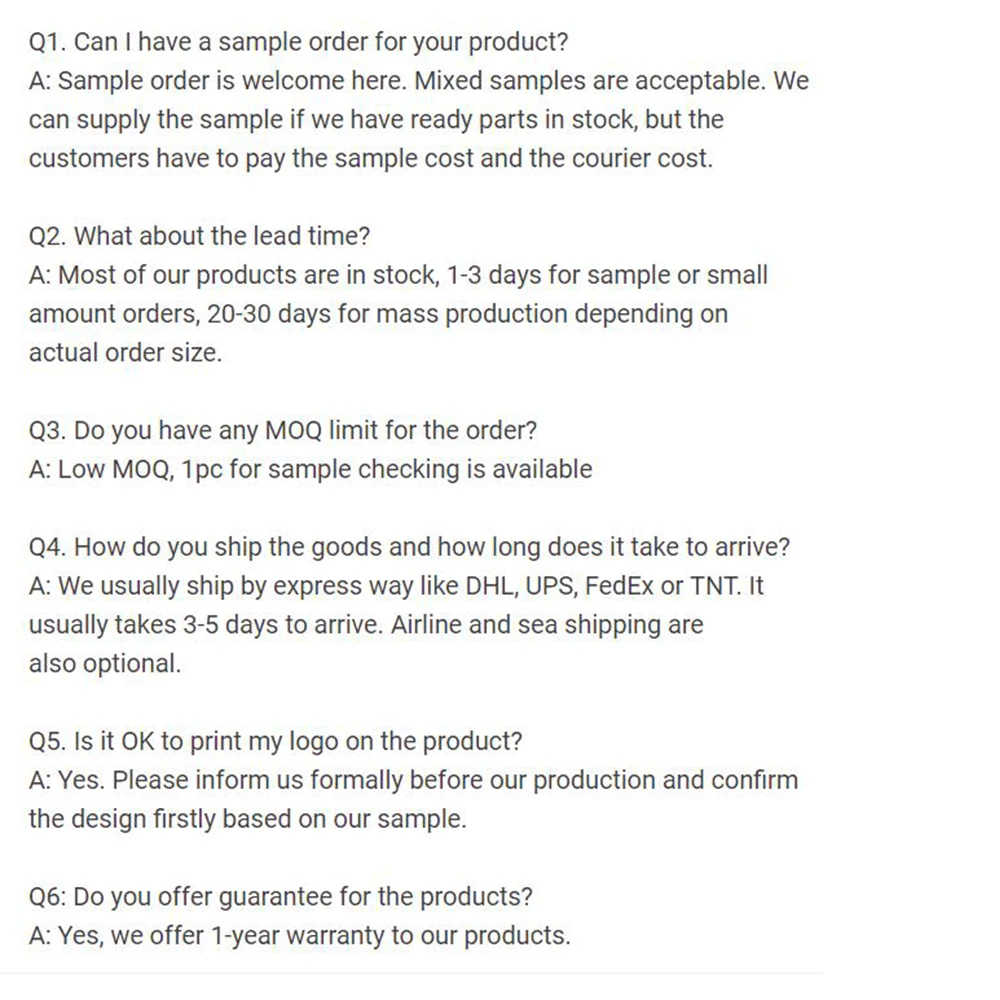The image size is (1000, 1000).
Task: Click the Q4 shipping goods question
Action: pos(409,548)
